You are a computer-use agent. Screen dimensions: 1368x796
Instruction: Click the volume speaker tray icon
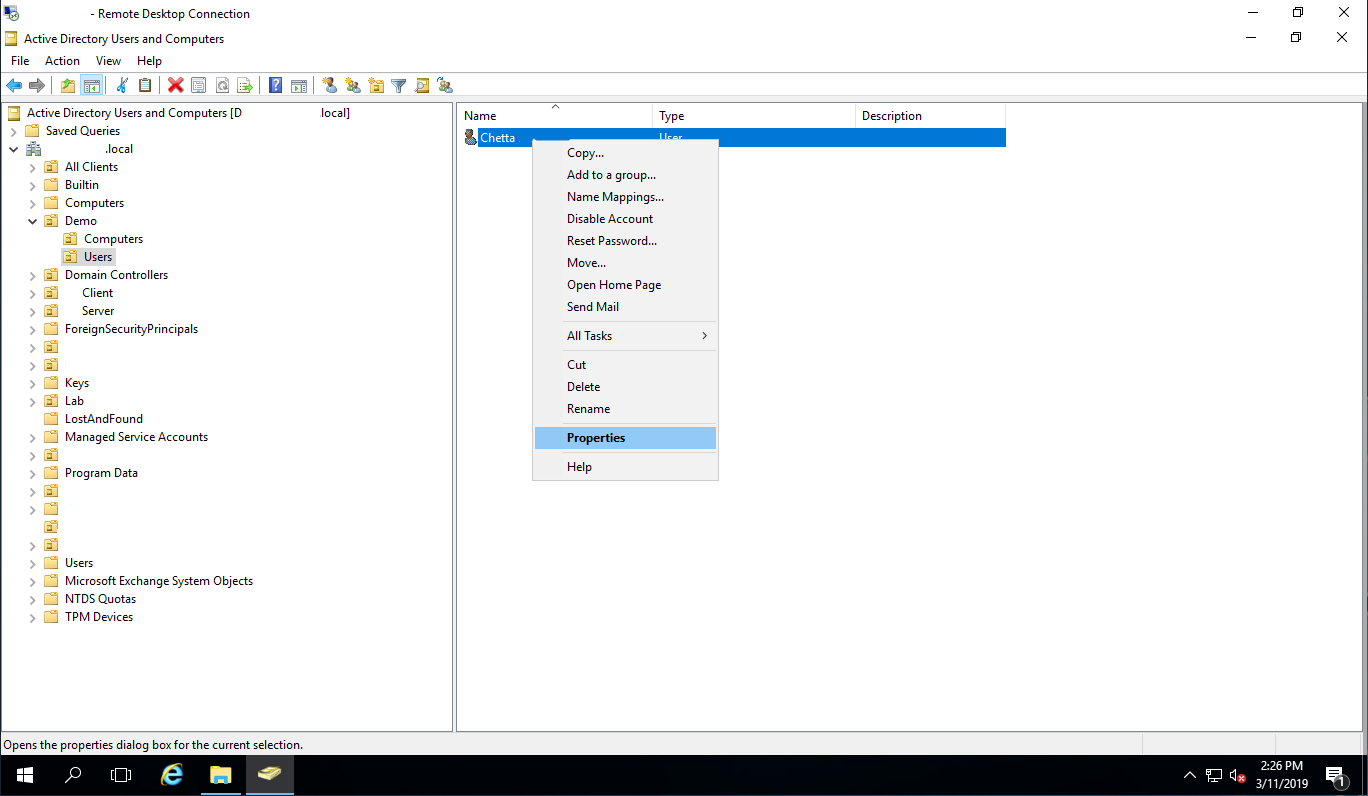(1238, 775)
